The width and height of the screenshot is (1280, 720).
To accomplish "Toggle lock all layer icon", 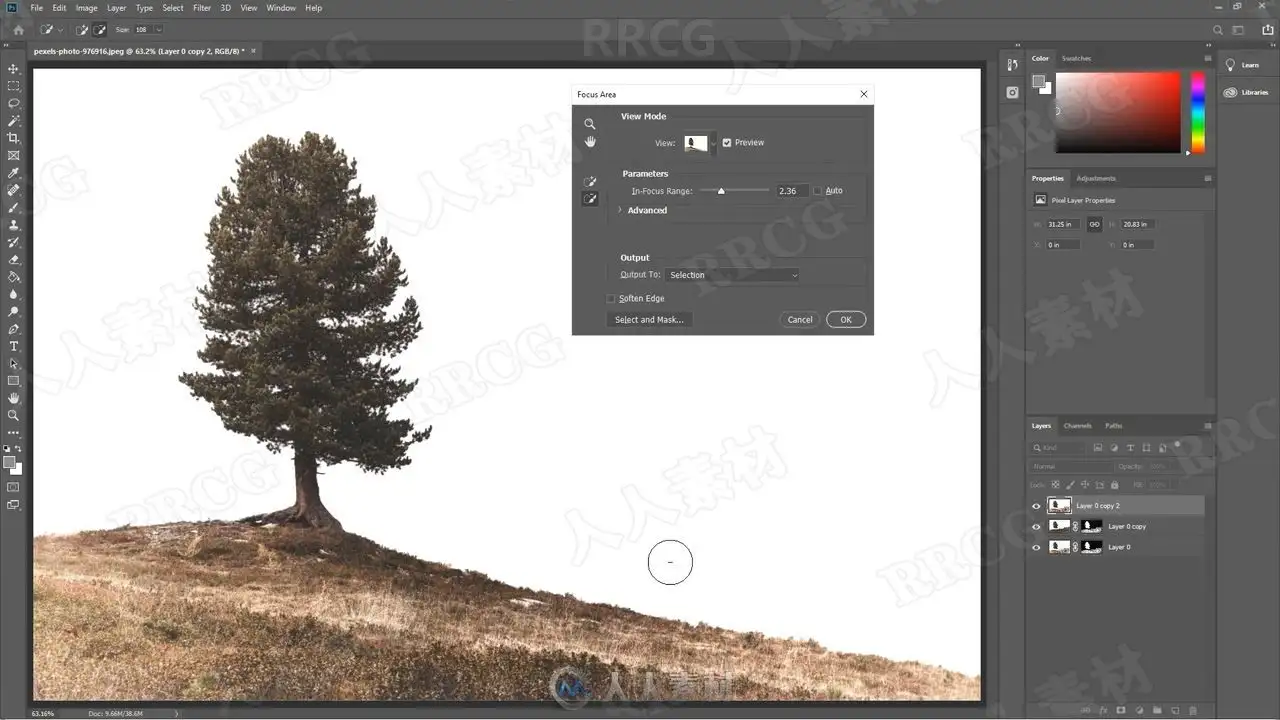I will tap(1117, 485).
